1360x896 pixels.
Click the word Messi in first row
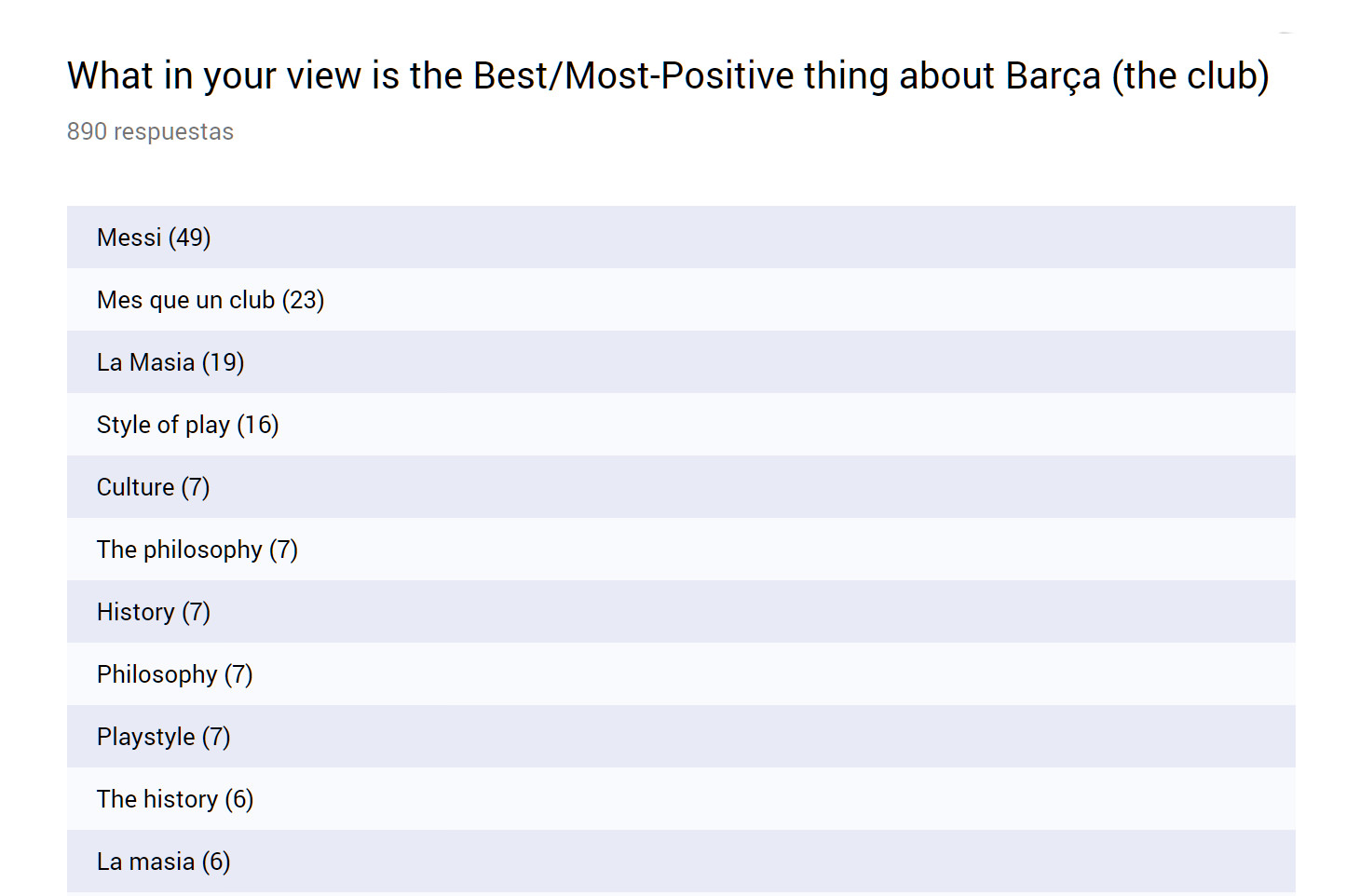(129, 238)
